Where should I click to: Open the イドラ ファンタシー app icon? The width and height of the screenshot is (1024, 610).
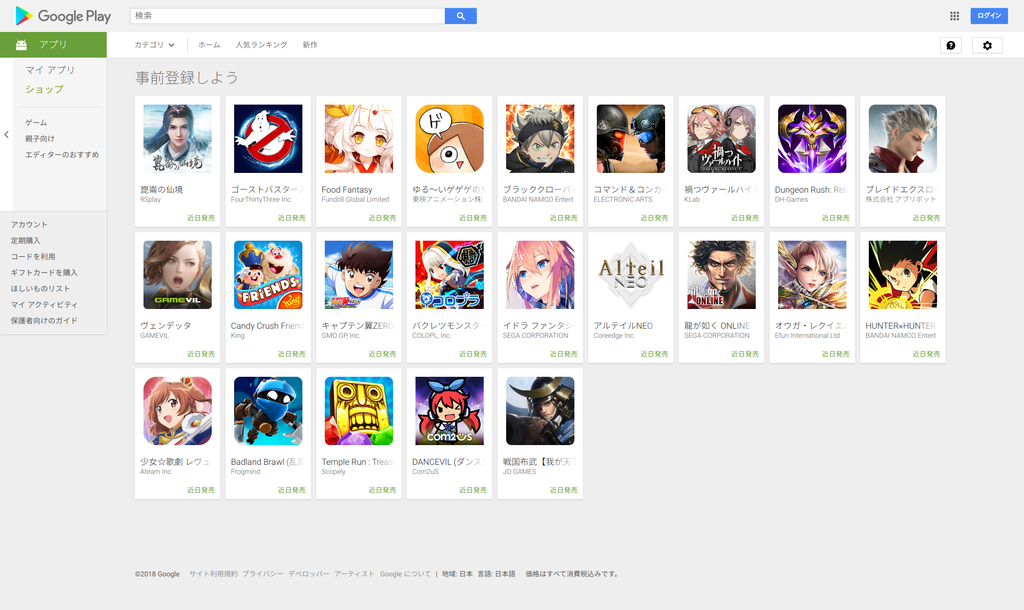tap(540, 275)
